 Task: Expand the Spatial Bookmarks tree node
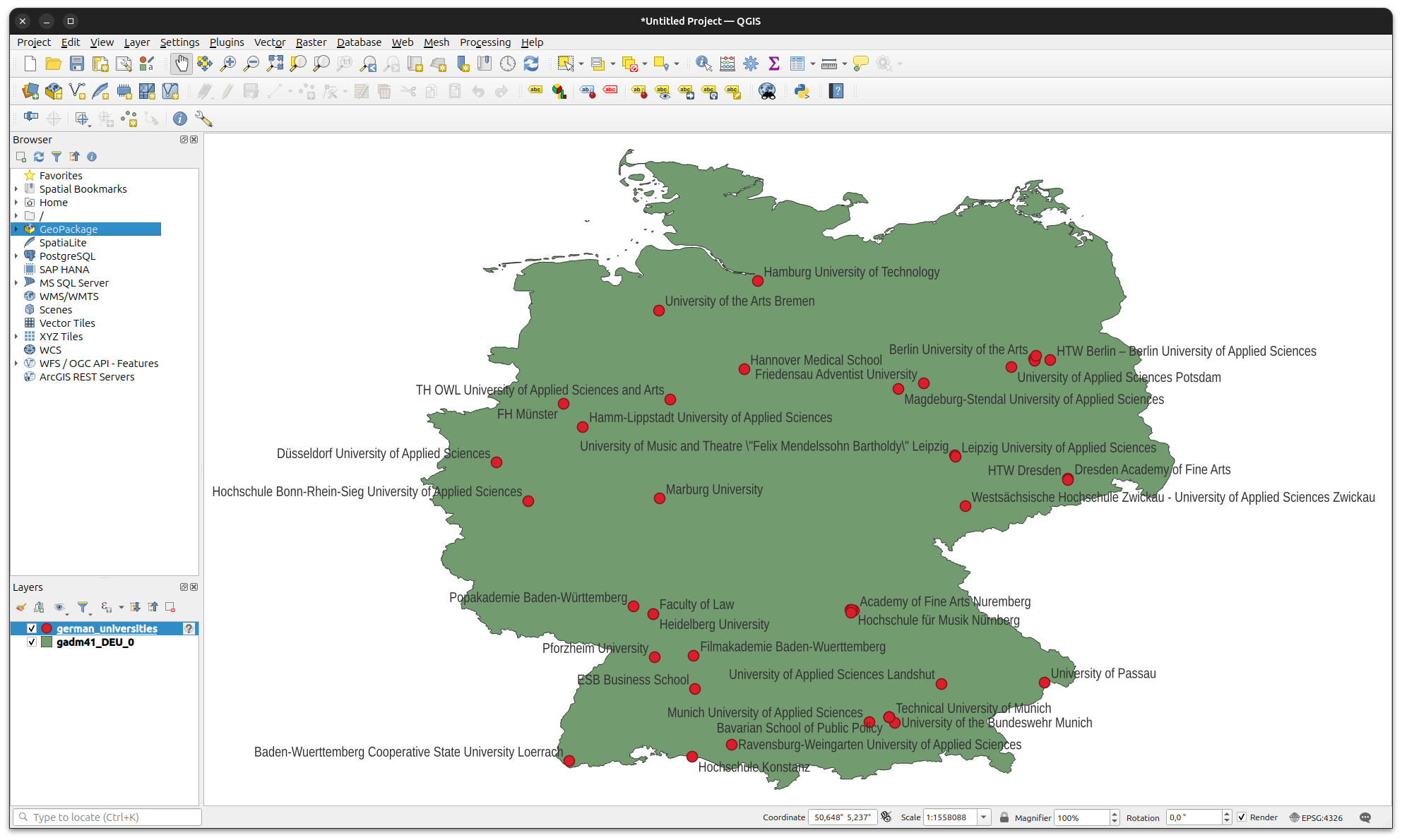[x=16, y=189]
